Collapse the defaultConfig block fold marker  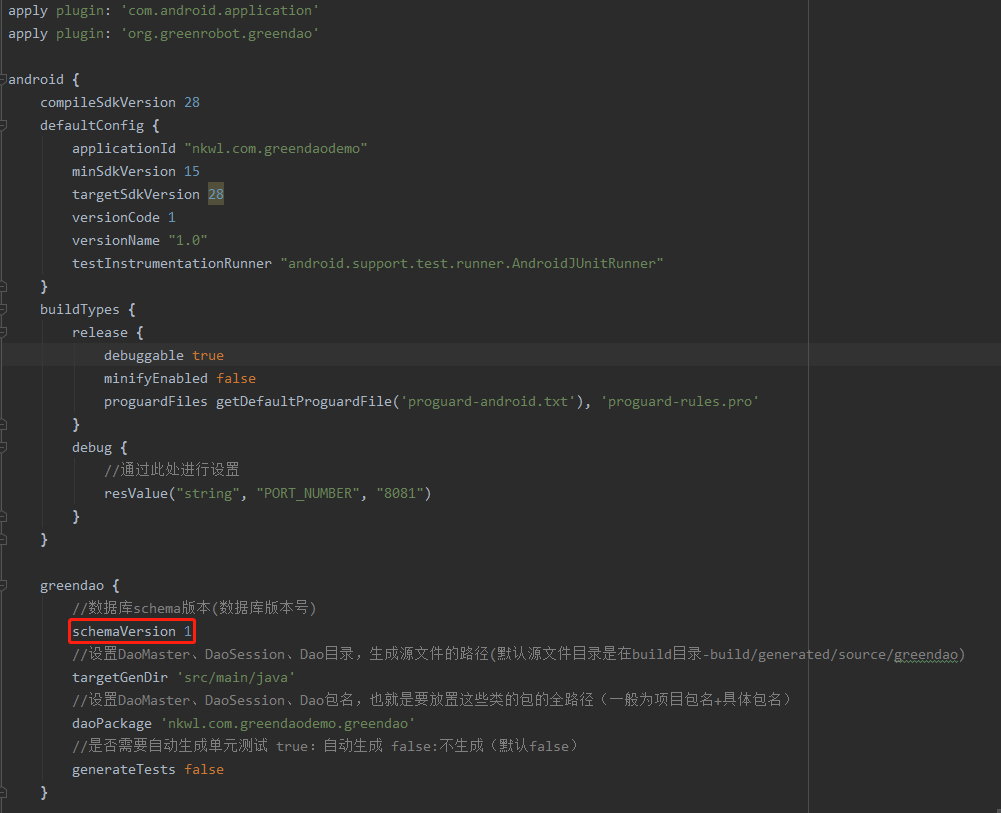(x=3, y=126)
